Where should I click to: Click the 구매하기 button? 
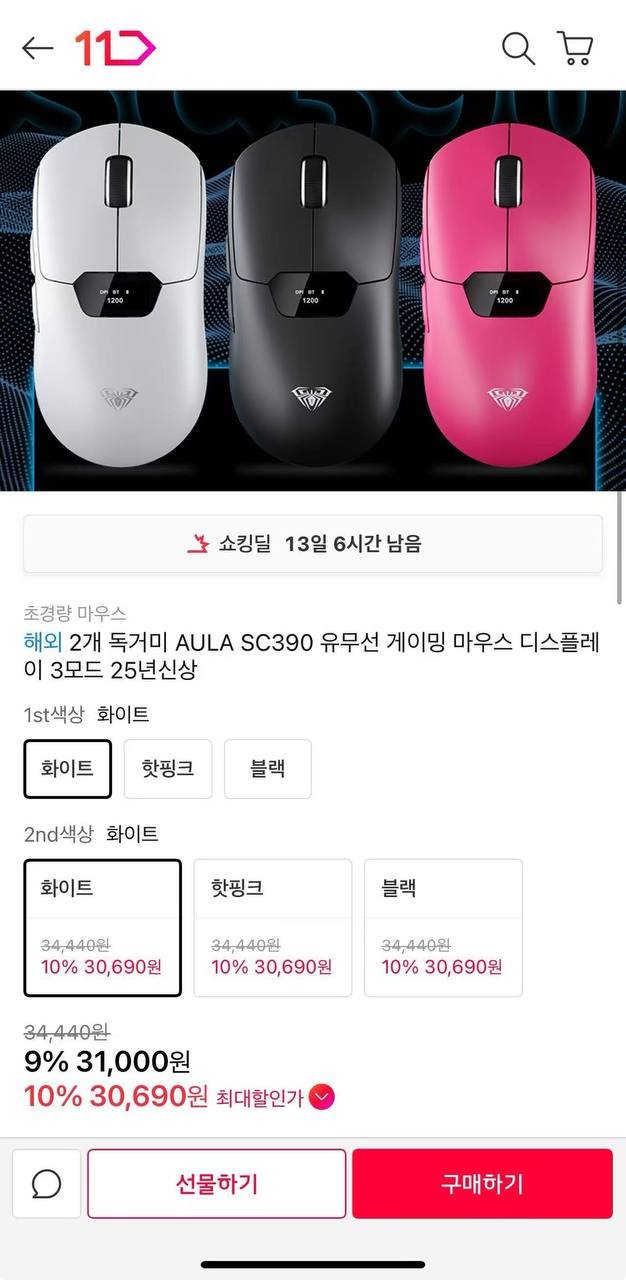click(482, 1184)
